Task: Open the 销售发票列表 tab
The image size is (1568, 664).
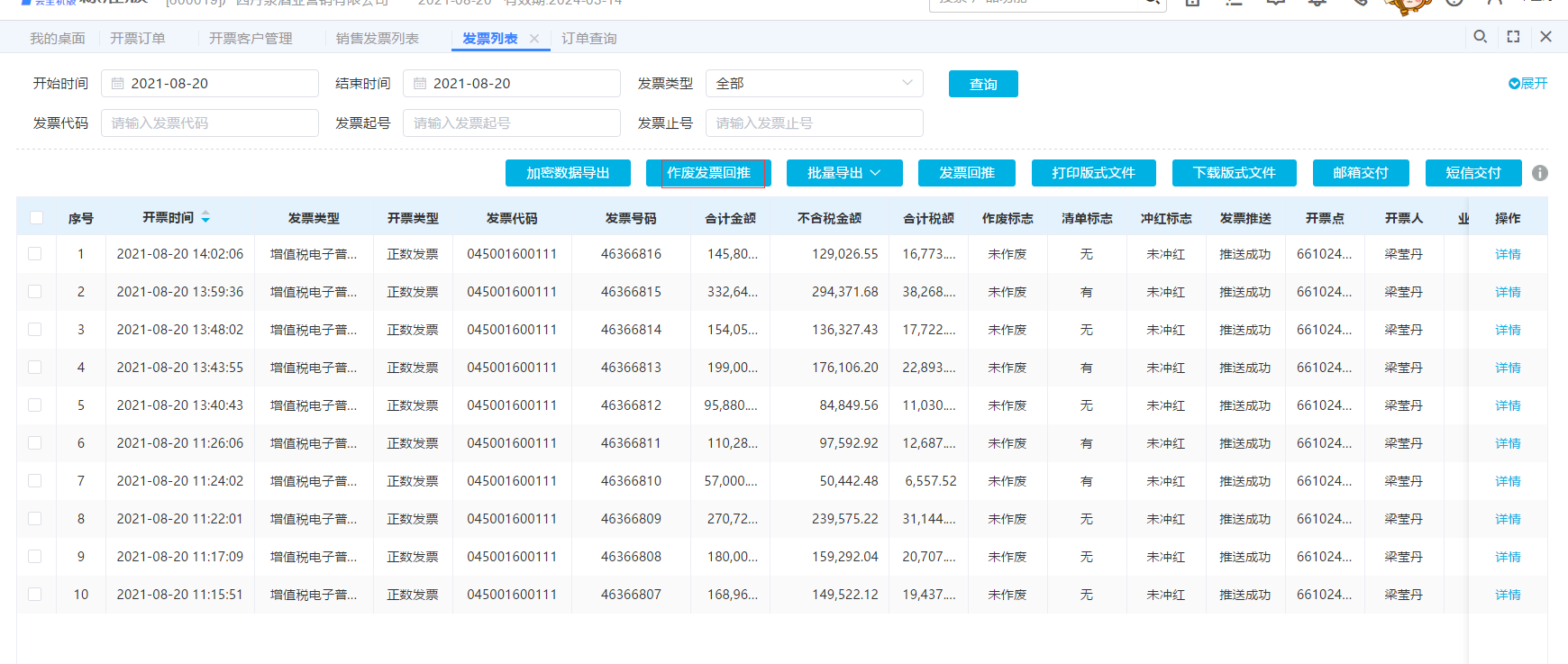Action: [x=378, y=39]
